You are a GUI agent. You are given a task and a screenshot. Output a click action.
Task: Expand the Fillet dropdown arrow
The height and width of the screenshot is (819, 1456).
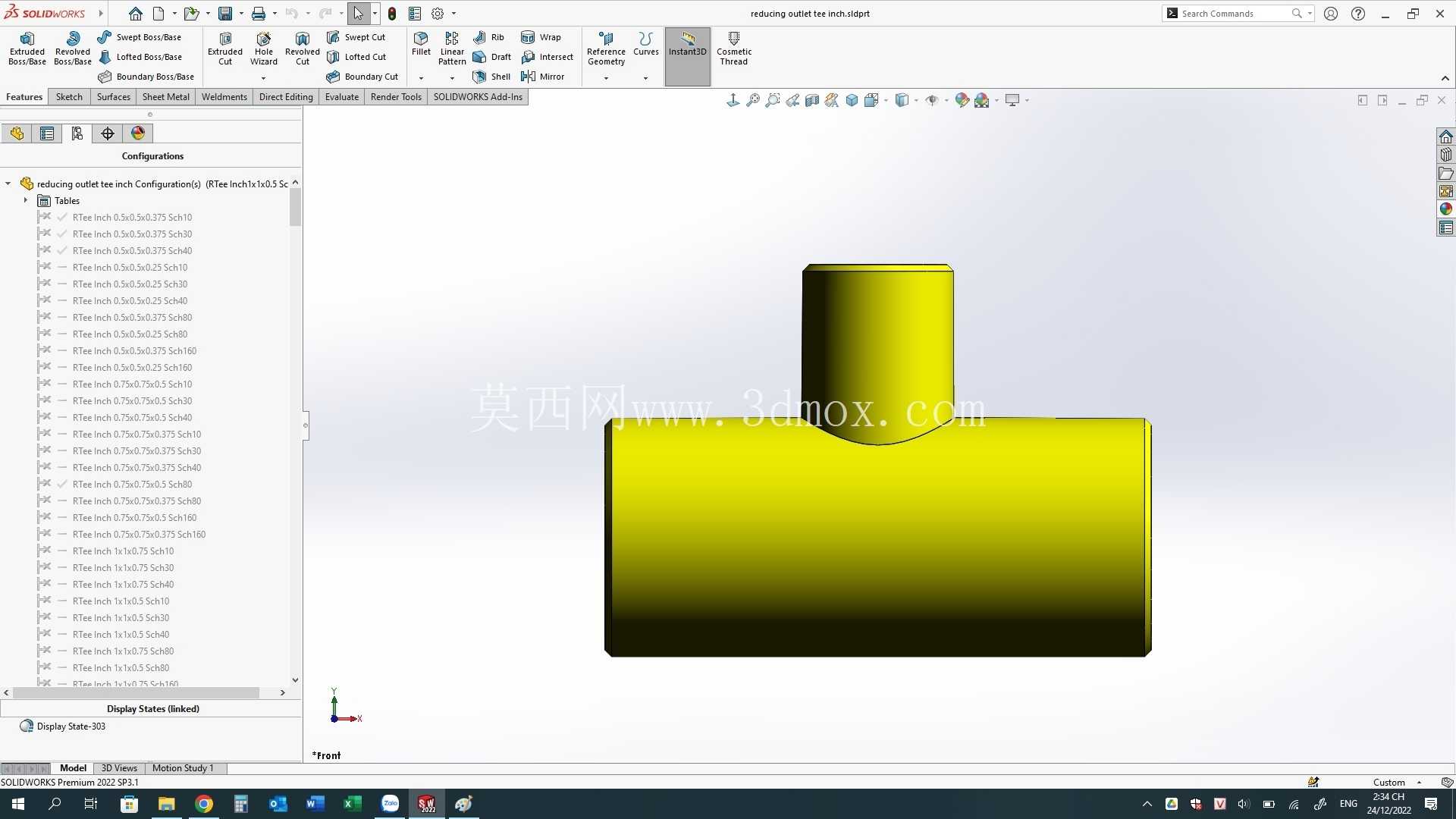[421, 78]
